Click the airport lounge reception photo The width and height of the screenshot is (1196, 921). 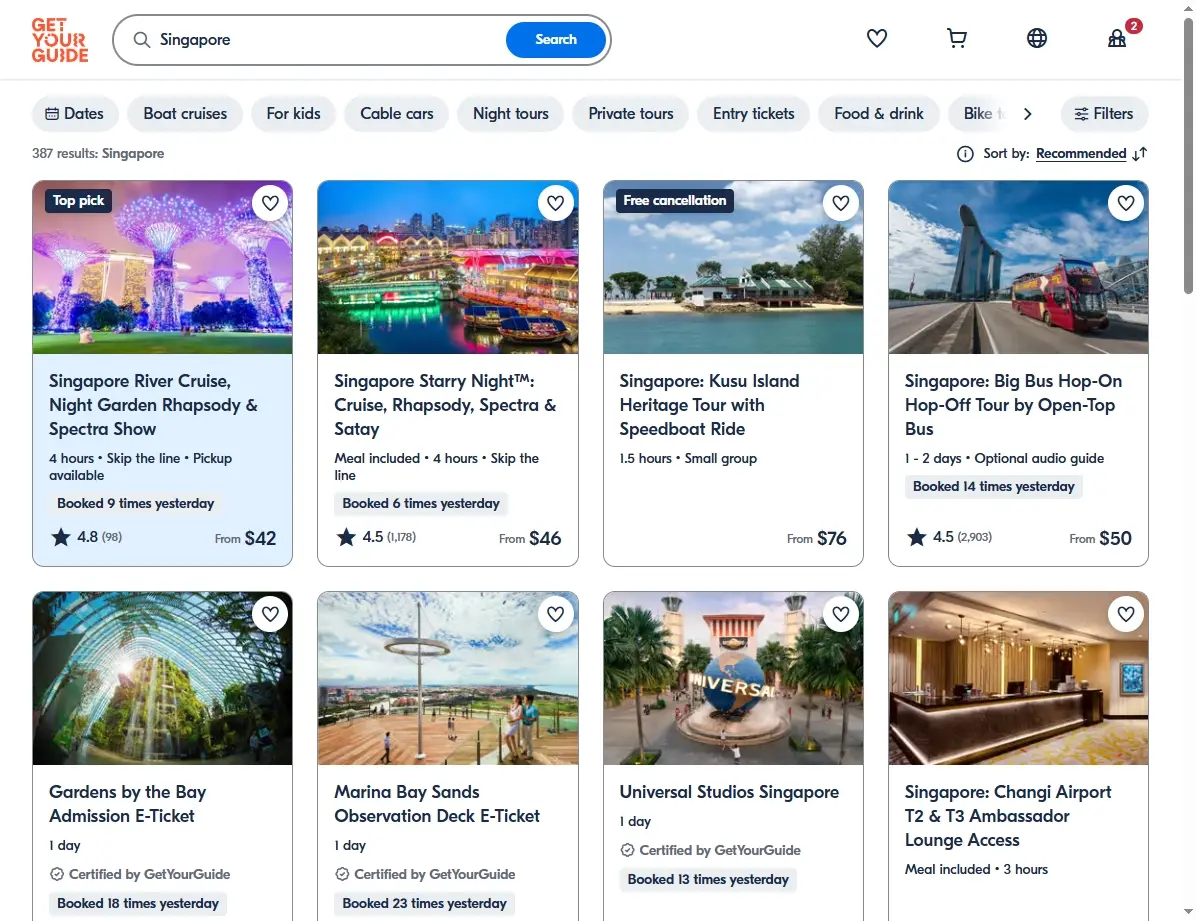1018,678
